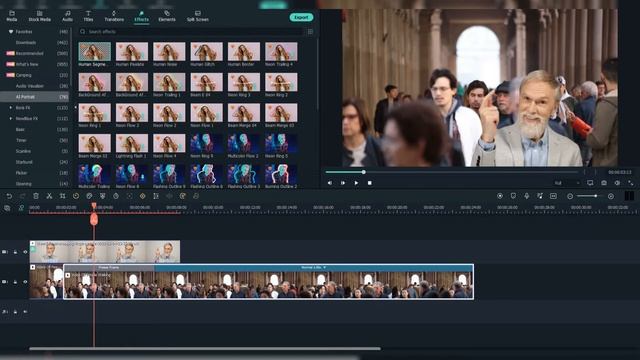Open the Normal speed dropdown on clip
640x360 pixels.
pyautogui.click(x=313, y=267)
